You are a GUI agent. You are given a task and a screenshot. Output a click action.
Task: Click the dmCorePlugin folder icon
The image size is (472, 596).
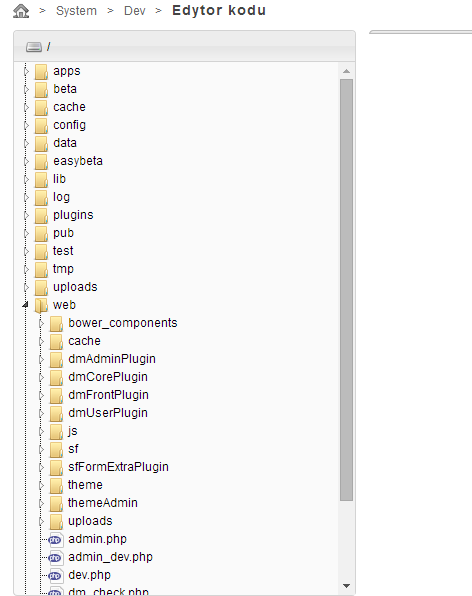(56, 377)
